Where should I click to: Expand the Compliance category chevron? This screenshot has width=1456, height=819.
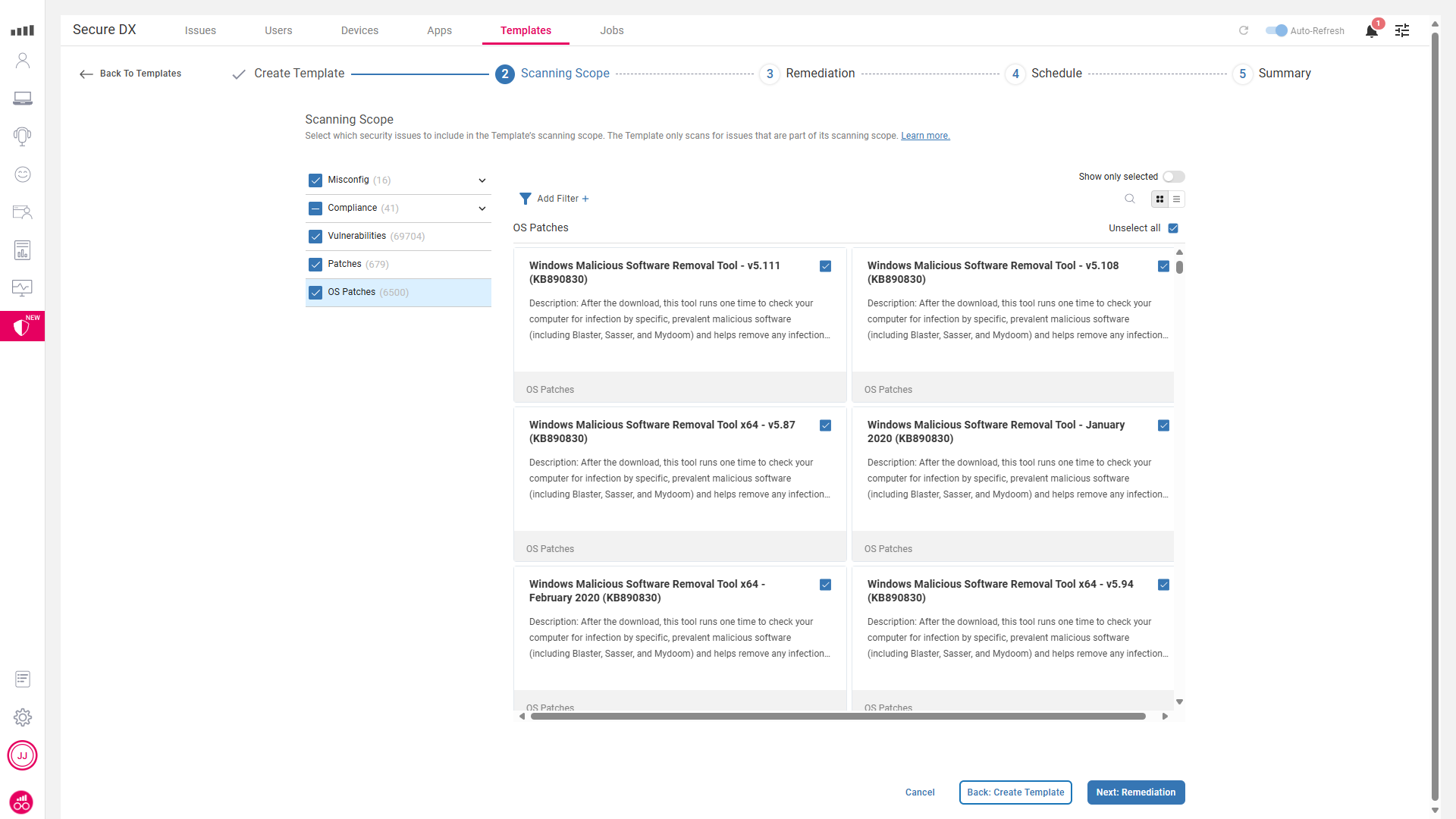pyautogui.click(x=482, y=209)
